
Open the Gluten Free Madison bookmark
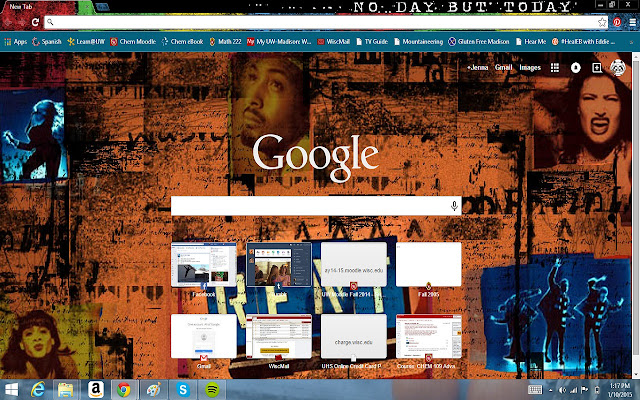[x=479, y=42]
